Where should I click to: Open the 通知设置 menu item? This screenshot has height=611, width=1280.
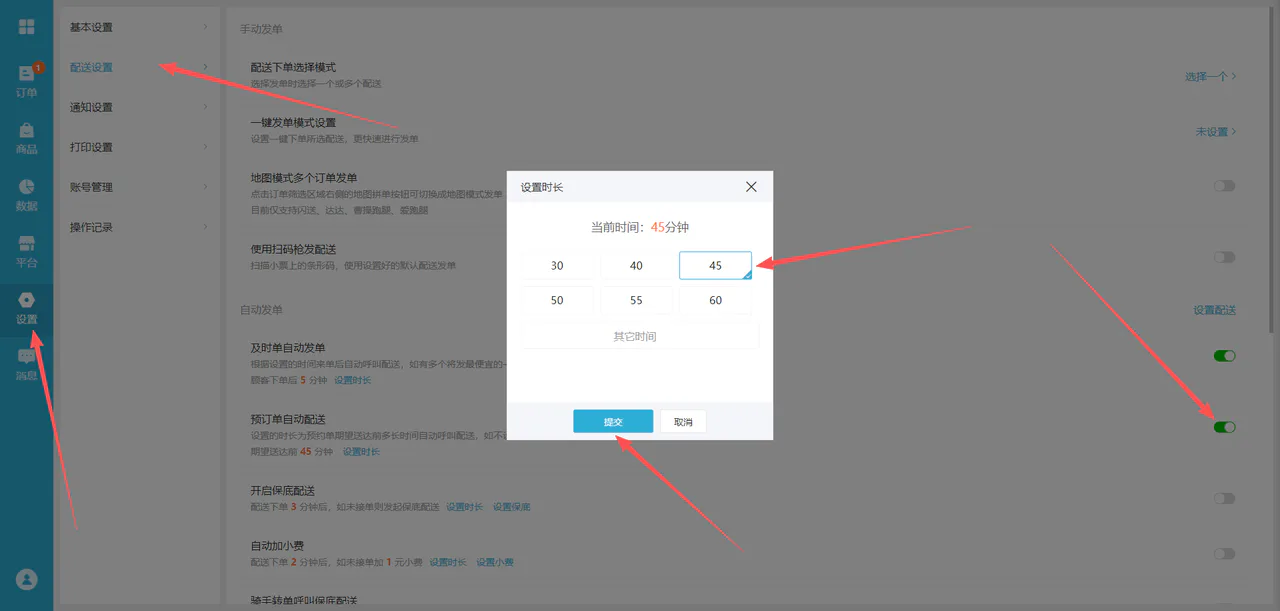point(140,107)
